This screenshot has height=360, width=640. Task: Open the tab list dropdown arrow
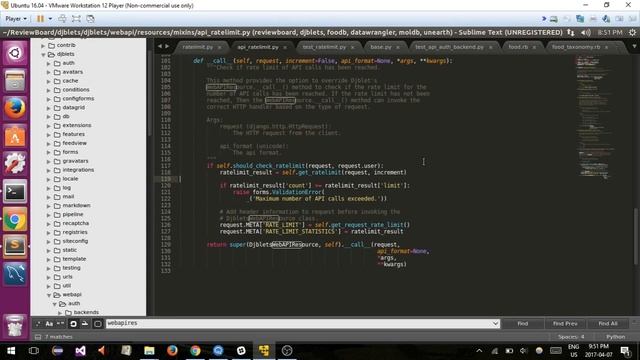(x=634, y=47)
